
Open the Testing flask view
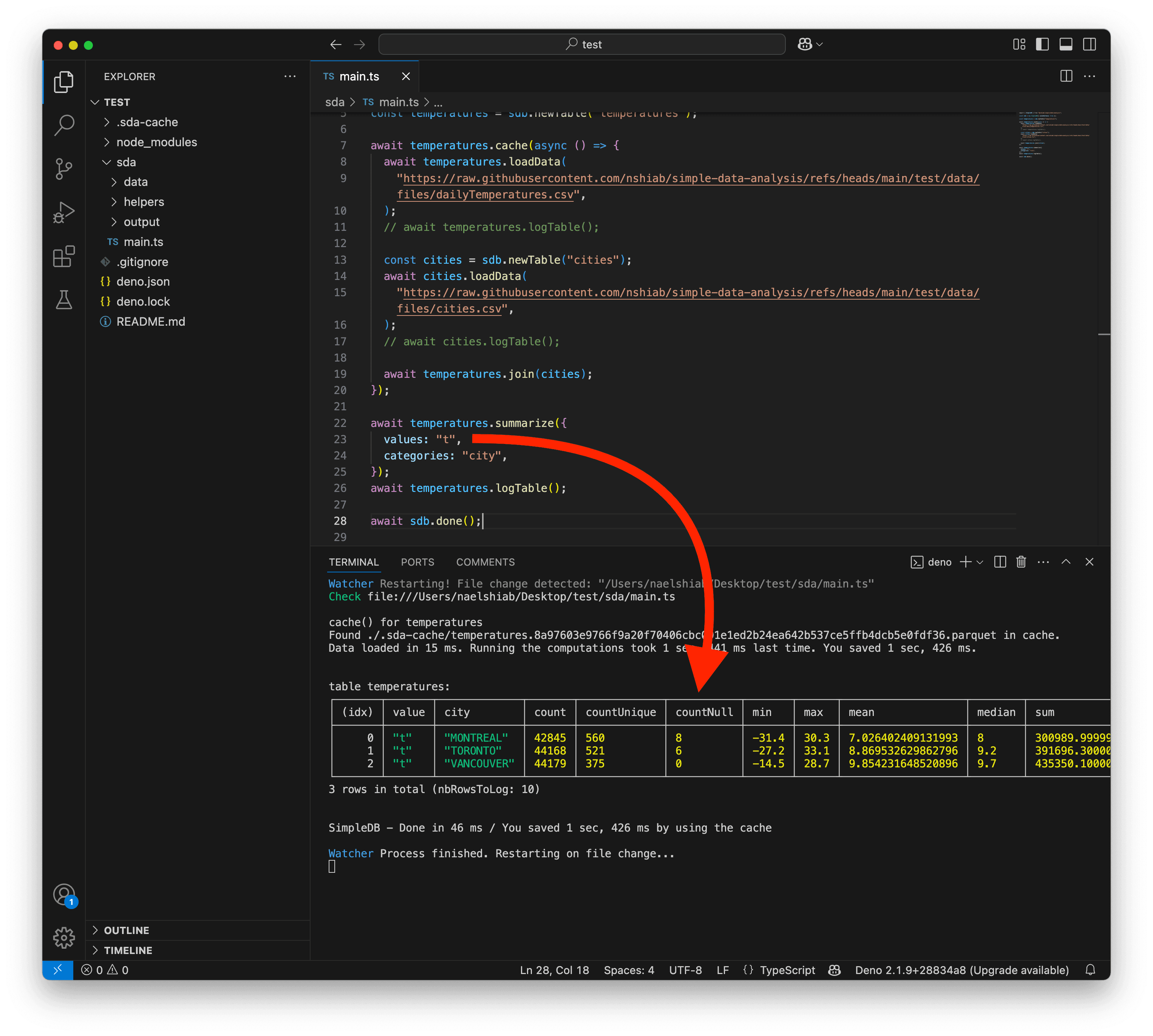(x=64, y=299)
